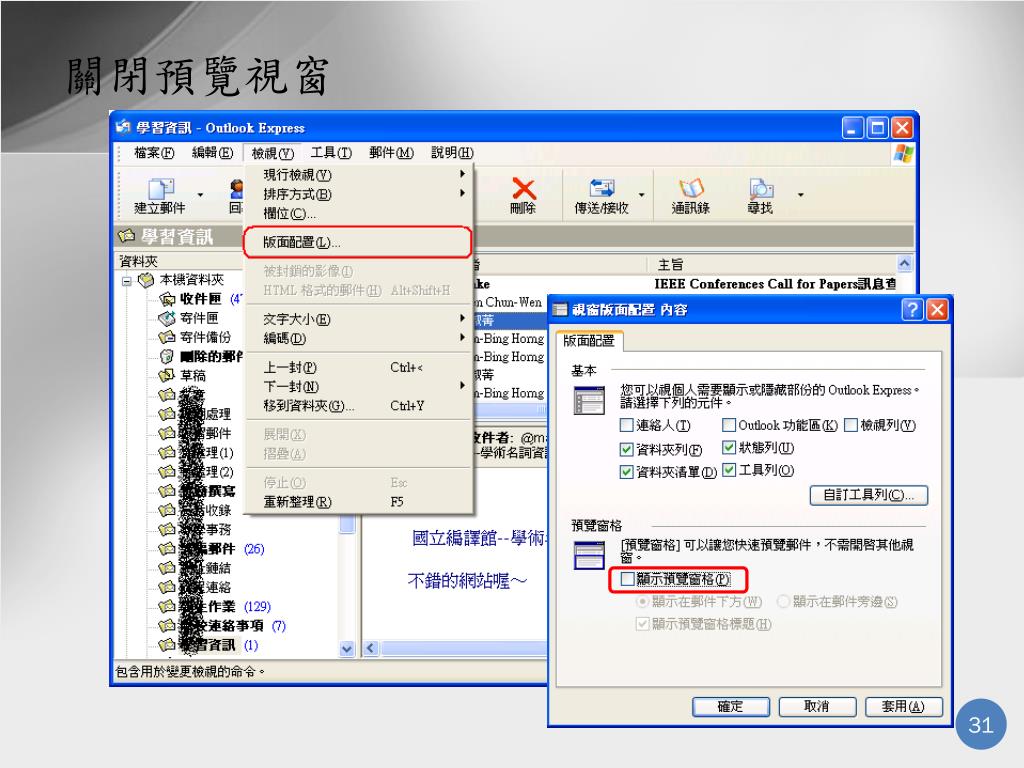This screenshot has width=1024, height=768.
Task: Select the 顯示在郵件旁邊(S) radio button
Action: click(783, 601)
